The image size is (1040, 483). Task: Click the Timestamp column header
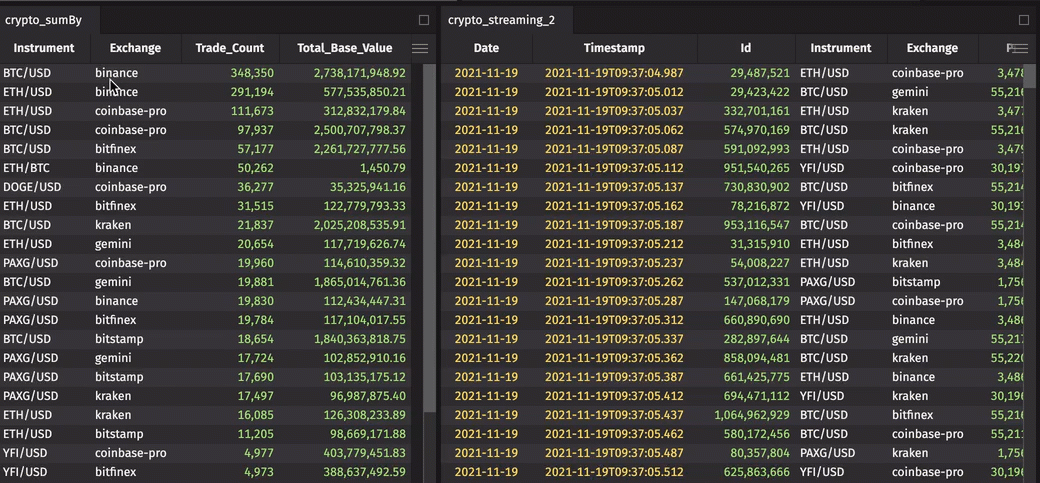tap(614, 48)
